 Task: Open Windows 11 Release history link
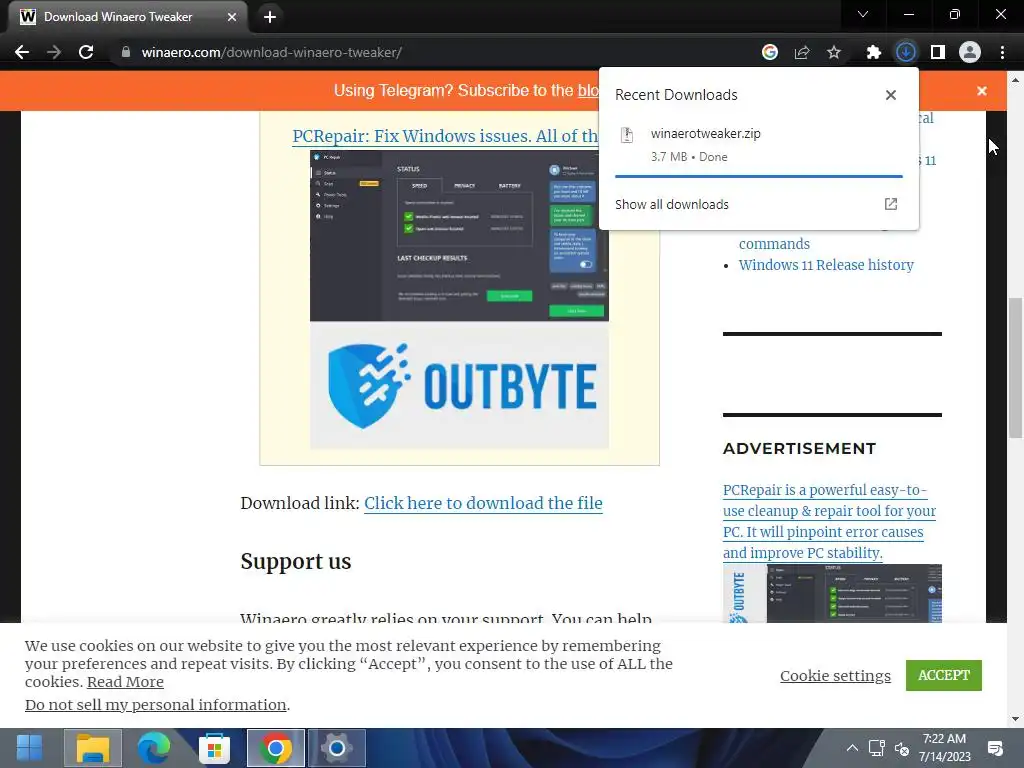point(826,265)
